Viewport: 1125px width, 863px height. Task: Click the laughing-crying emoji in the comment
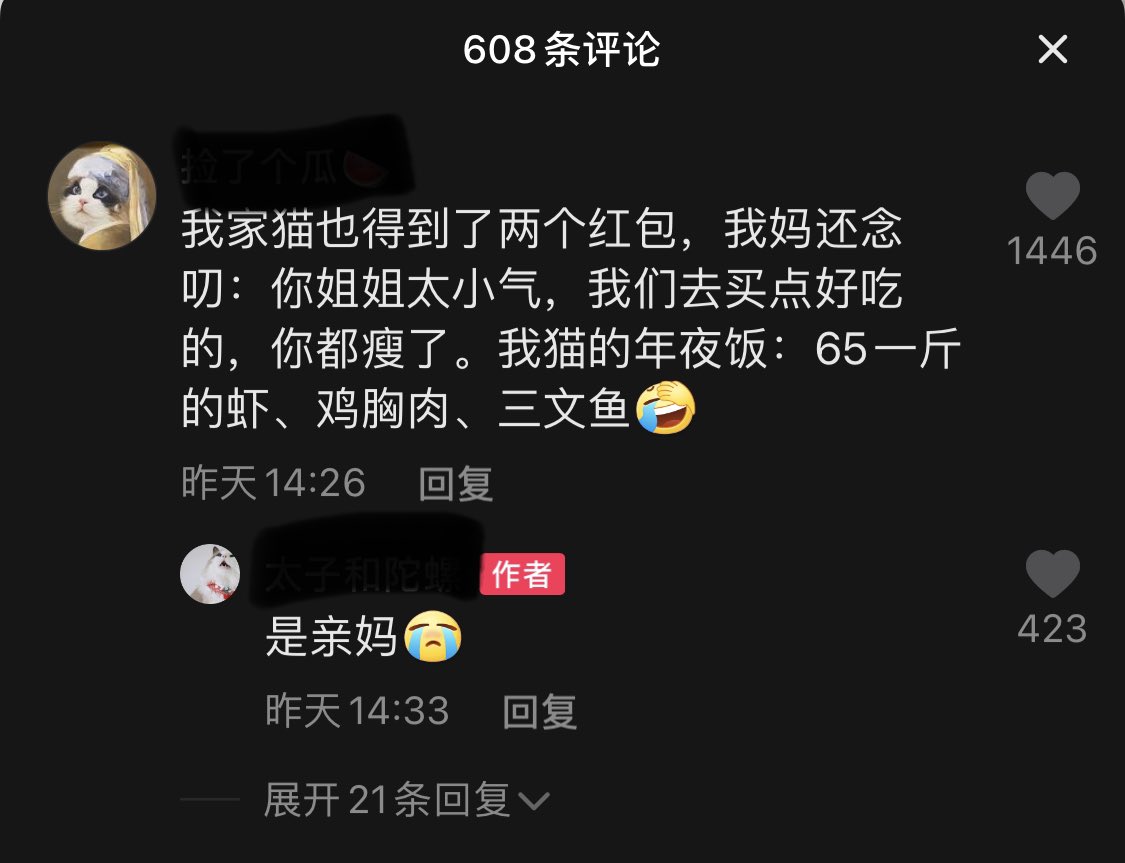[666, 407]
